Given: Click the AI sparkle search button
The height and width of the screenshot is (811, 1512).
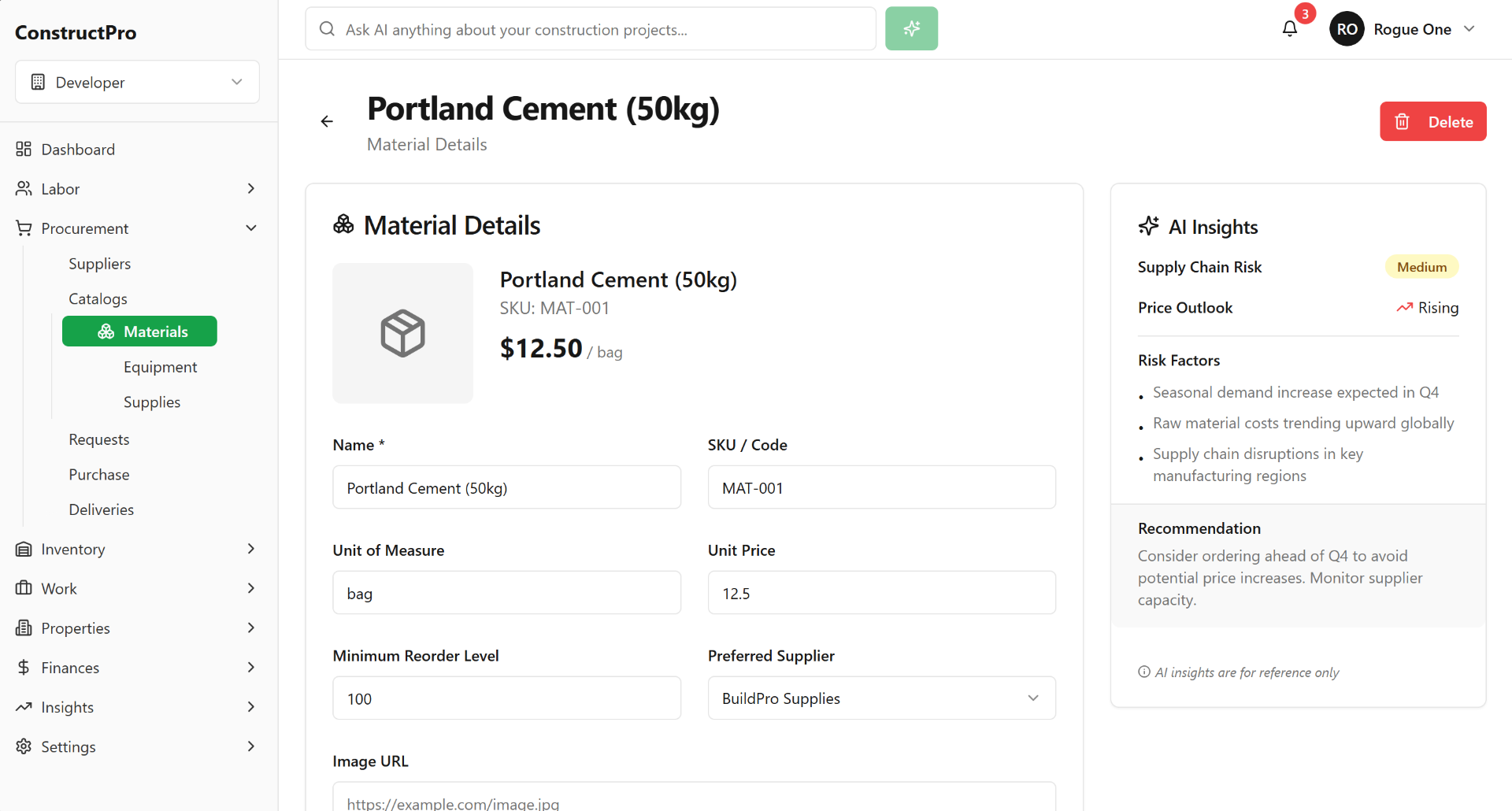Looking at the screenshot, I should 911,29.
